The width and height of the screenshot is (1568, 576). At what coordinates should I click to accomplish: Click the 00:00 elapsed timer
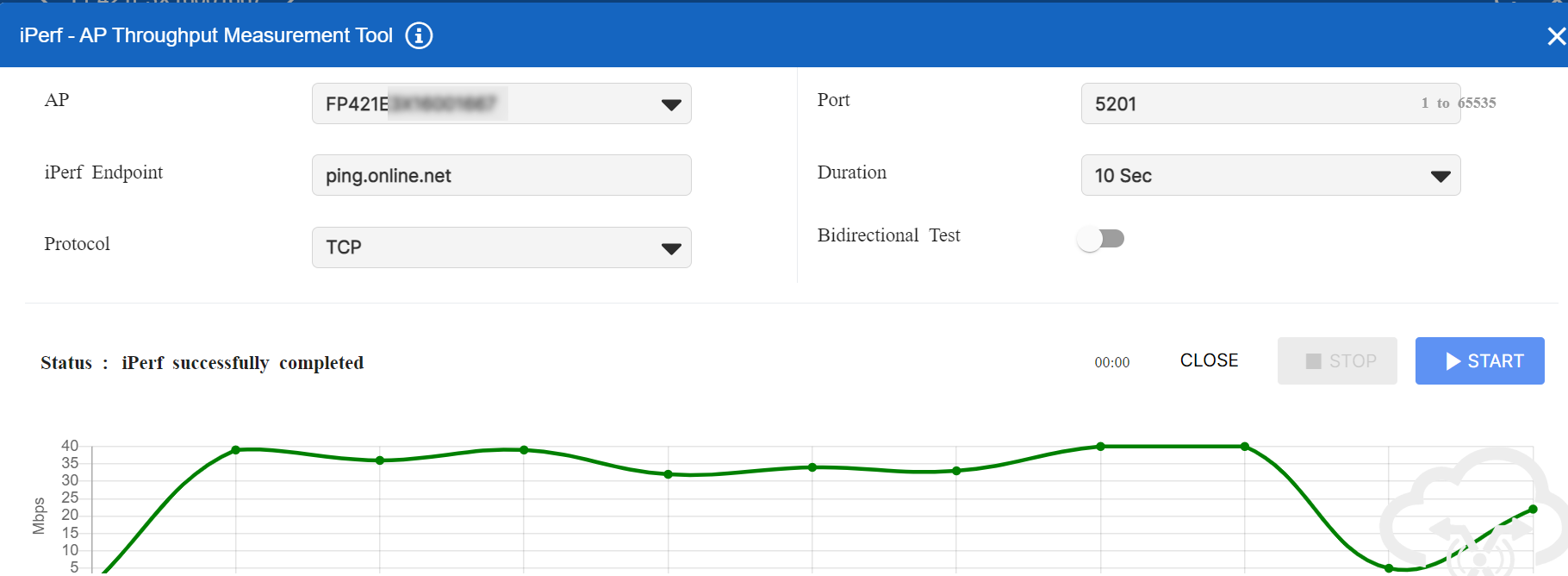pos(1112,362)
